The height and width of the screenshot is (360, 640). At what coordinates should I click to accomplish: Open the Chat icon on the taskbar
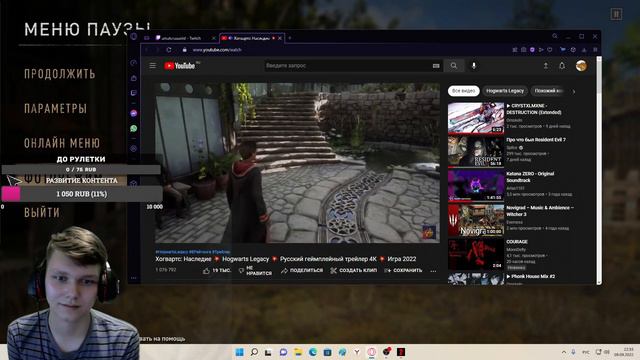(x=283, y=352)
